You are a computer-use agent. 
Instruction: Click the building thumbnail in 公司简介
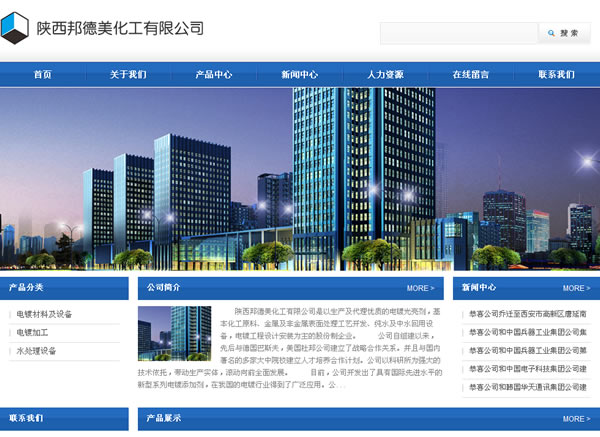point(174,333)
